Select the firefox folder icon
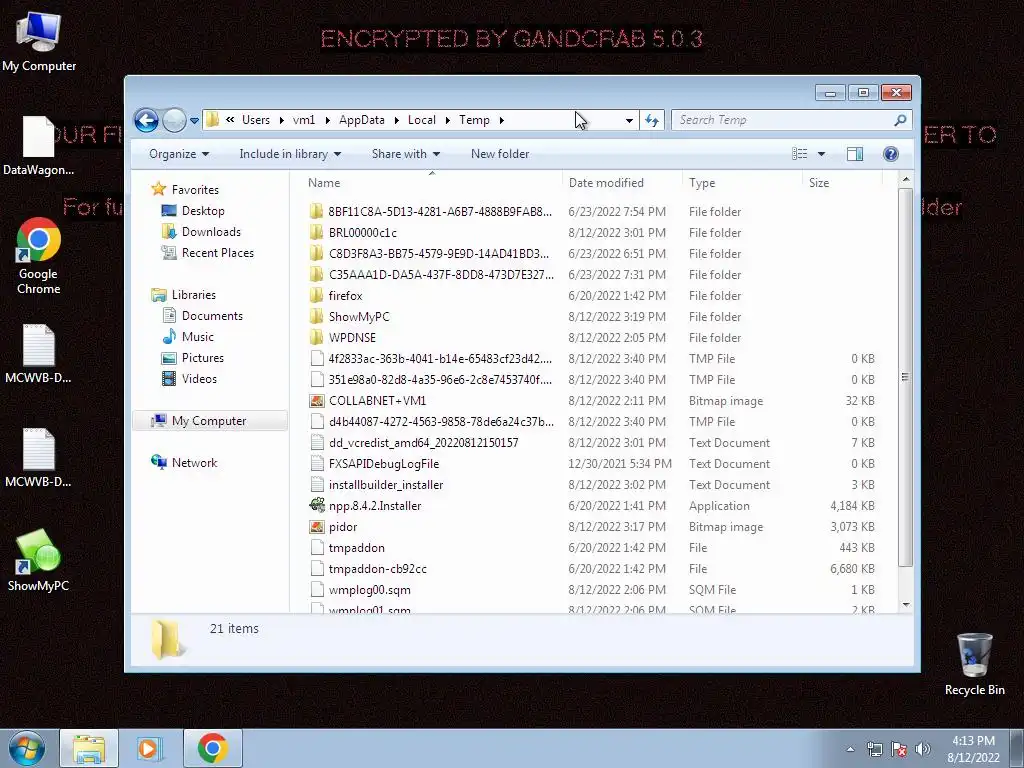 317,296
